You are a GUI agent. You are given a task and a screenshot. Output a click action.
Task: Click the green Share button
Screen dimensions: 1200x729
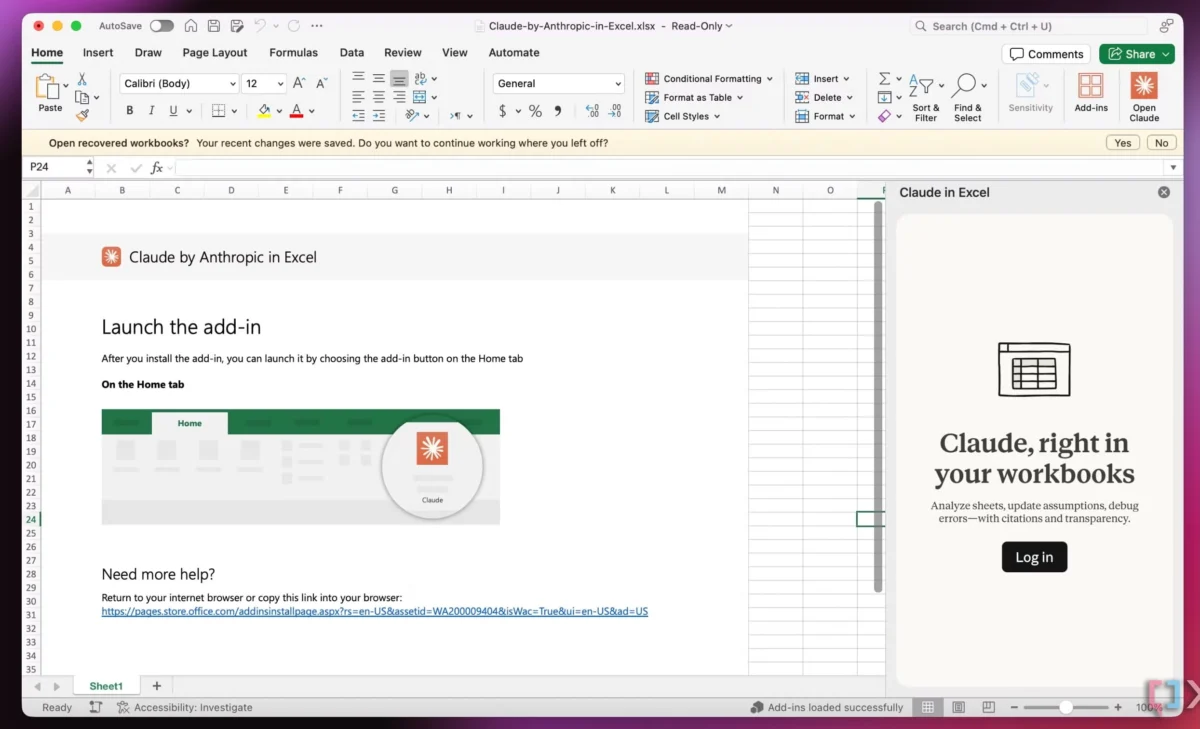point(1136,54)
